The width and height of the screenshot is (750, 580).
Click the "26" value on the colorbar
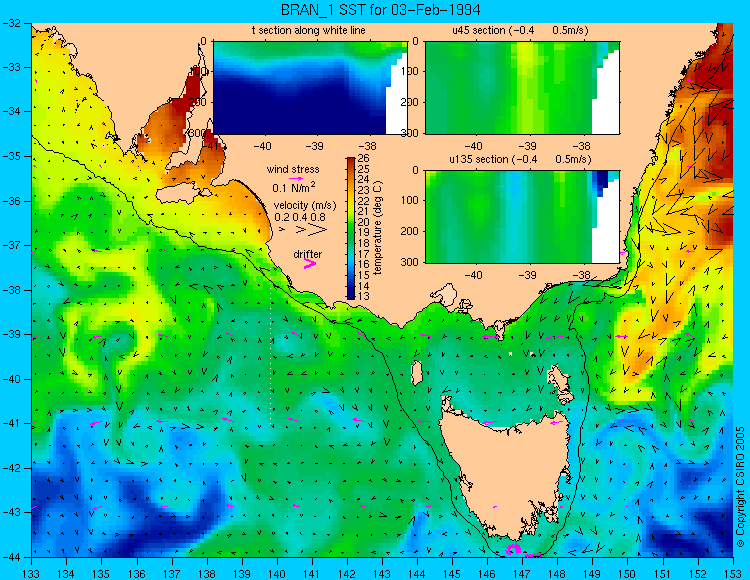363,159
